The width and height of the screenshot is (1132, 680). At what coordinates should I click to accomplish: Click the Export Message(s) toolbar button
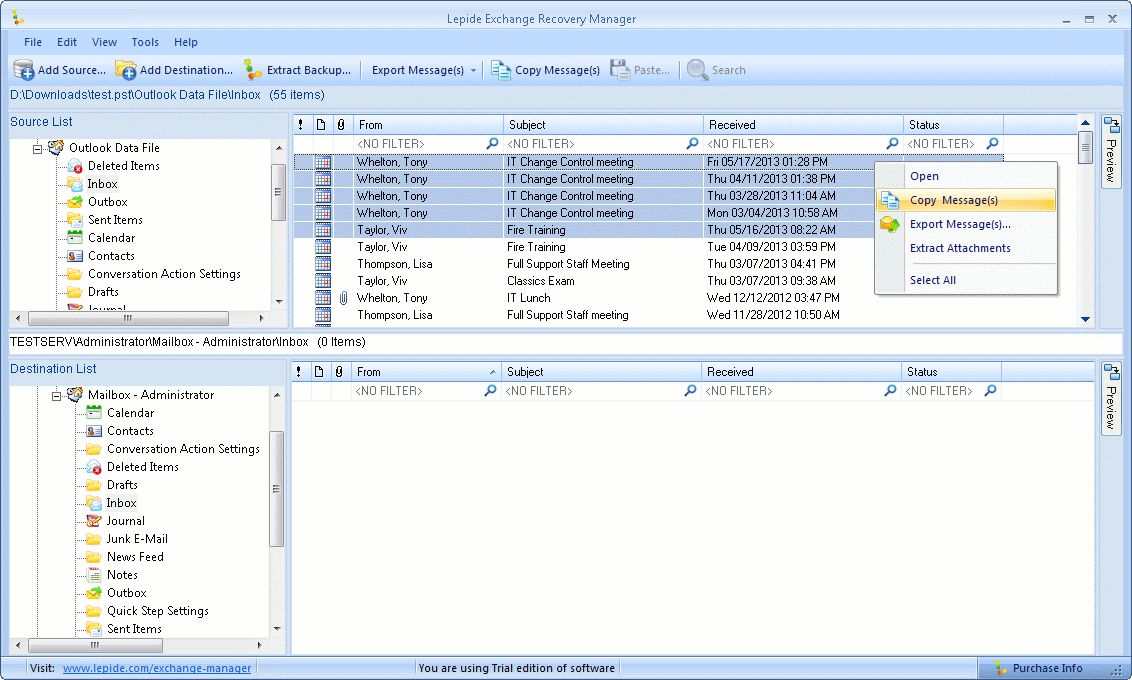(x=417, y=70)
